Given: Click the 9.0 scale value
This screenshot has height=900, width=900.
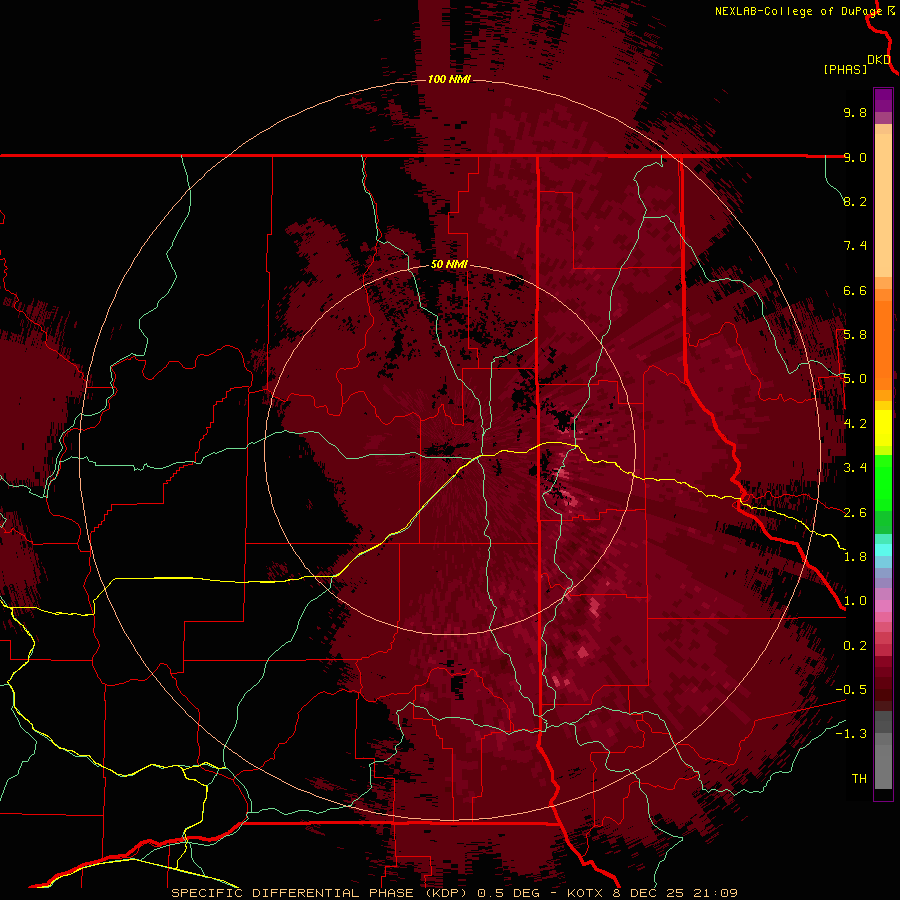Looking at the screenshot, I should [x=855, y=157].
